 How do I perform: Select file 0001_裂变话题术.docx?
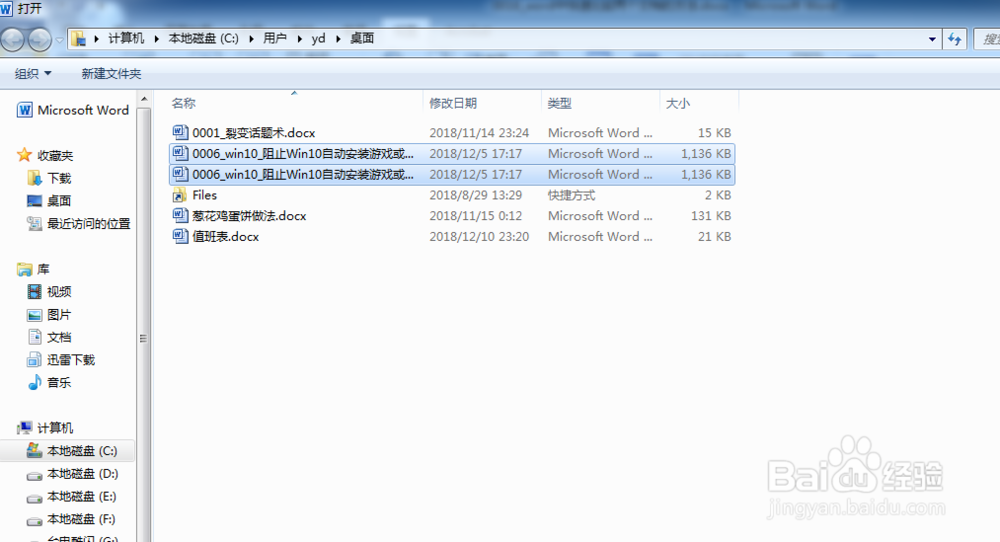point(254,133)
